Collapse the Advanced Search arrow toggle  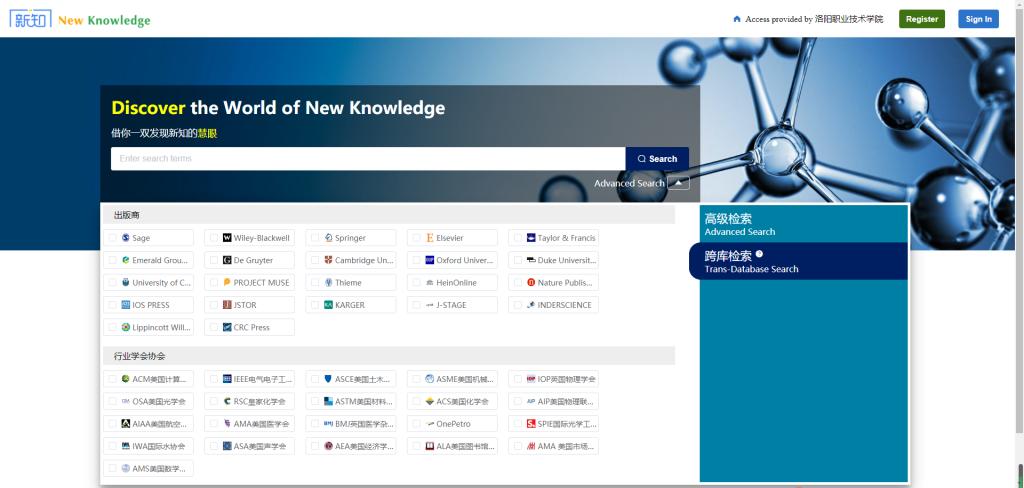point(679,183)
